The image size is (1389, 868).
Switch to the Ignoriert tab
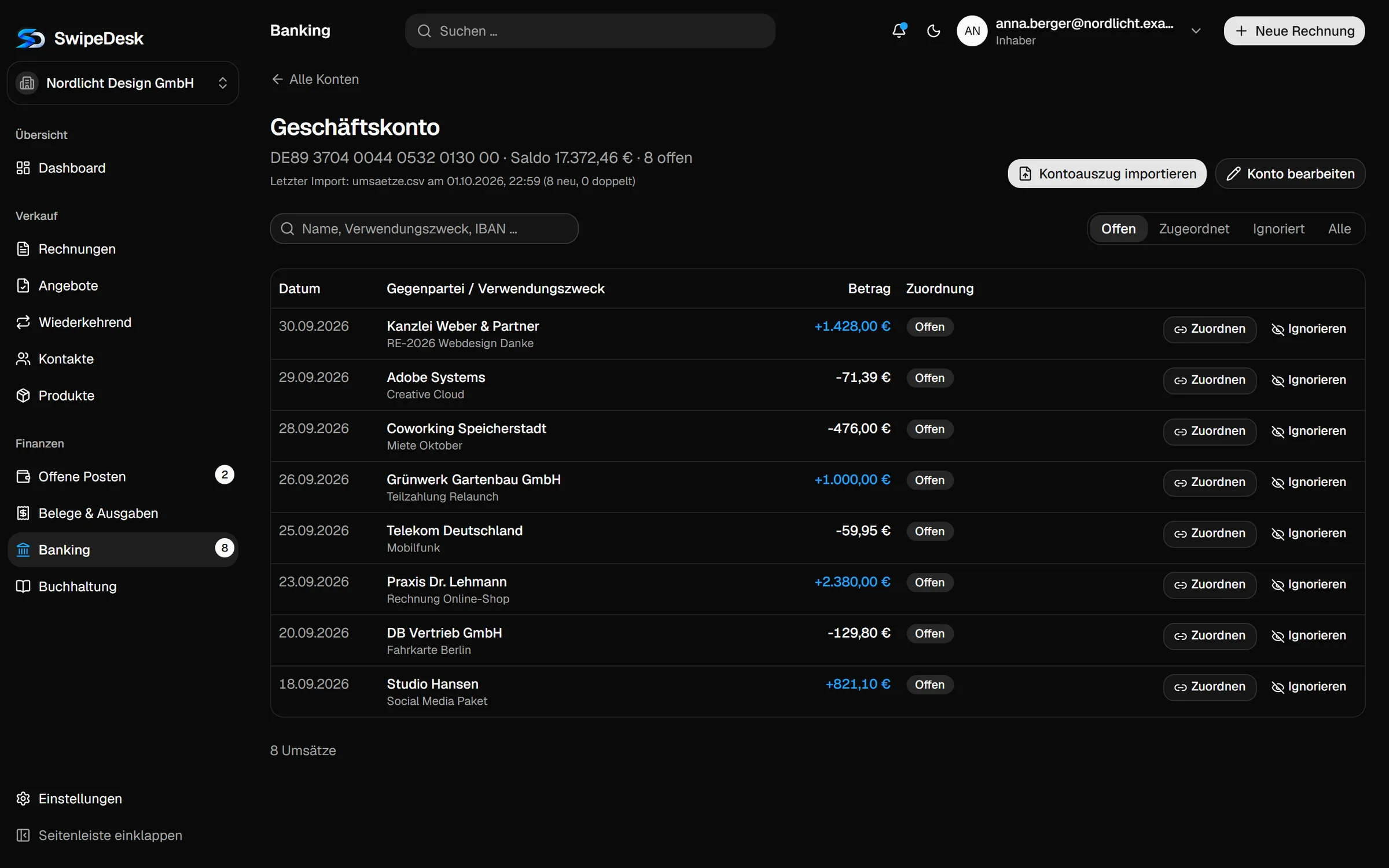(x=1278, y=229)
